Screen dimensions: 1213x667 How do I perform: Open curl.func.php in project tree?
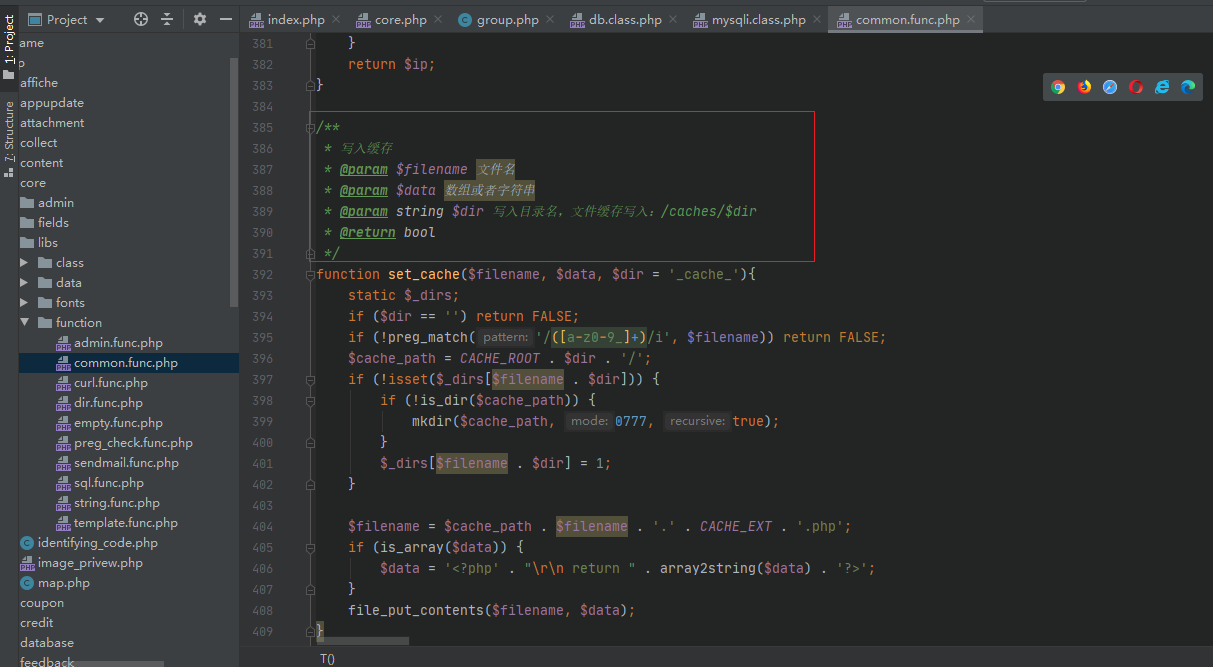(x=110, y=383)
